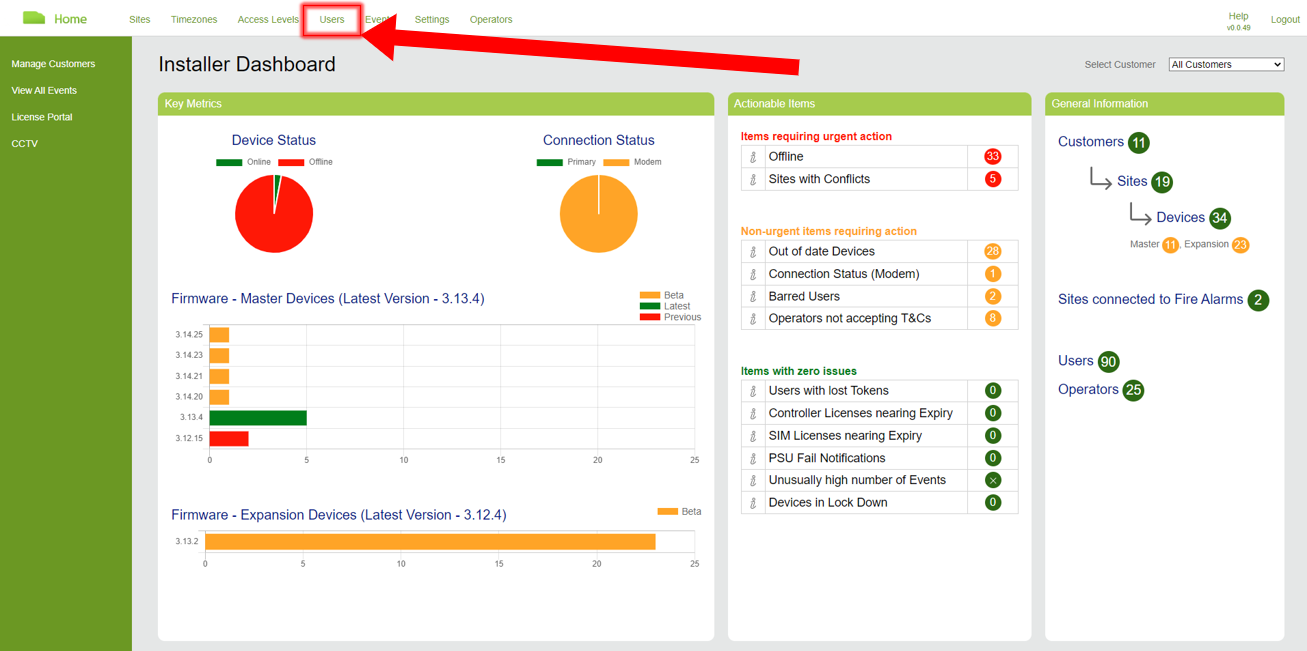
Task: Open the Settings tab
Action: click(x=431, y=19)
